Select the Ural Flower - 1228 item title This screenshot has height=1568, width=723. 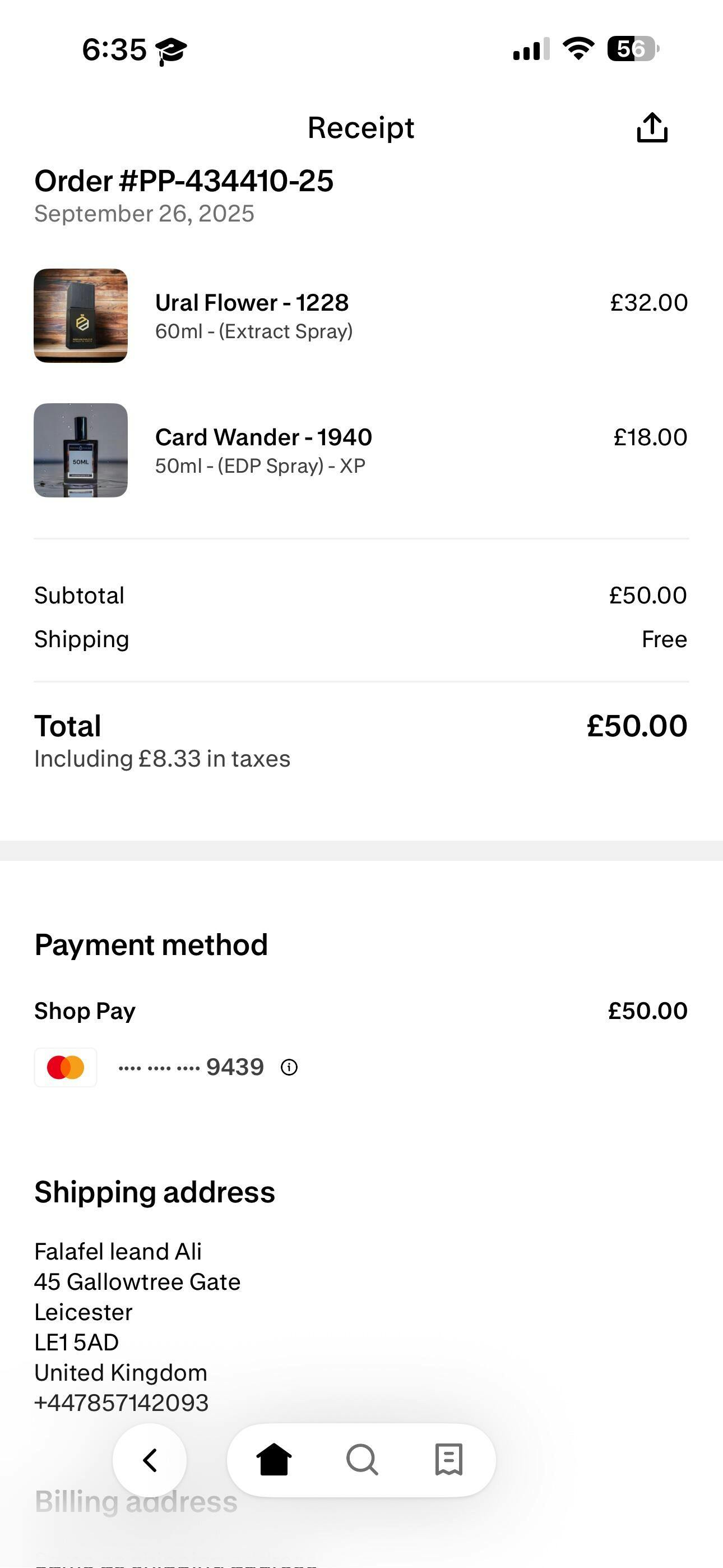coord(252,302)
